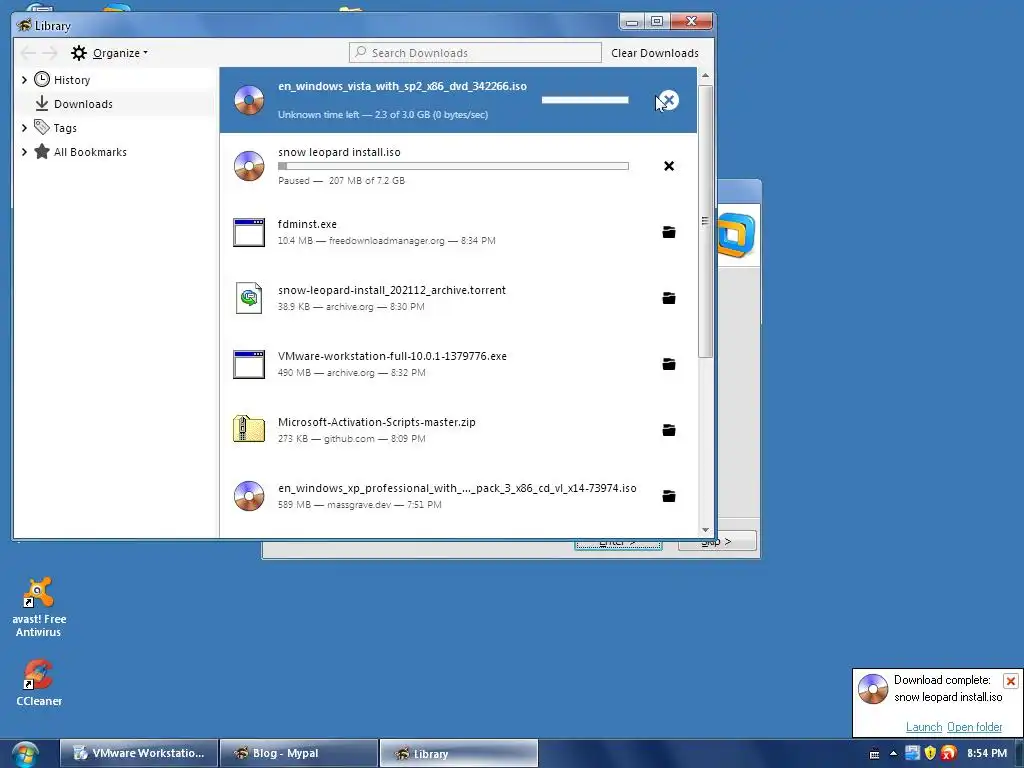The image size is (1024, 768).
Task: Cancel the Windows Vista ISO download
Action: tap(668, 101)
